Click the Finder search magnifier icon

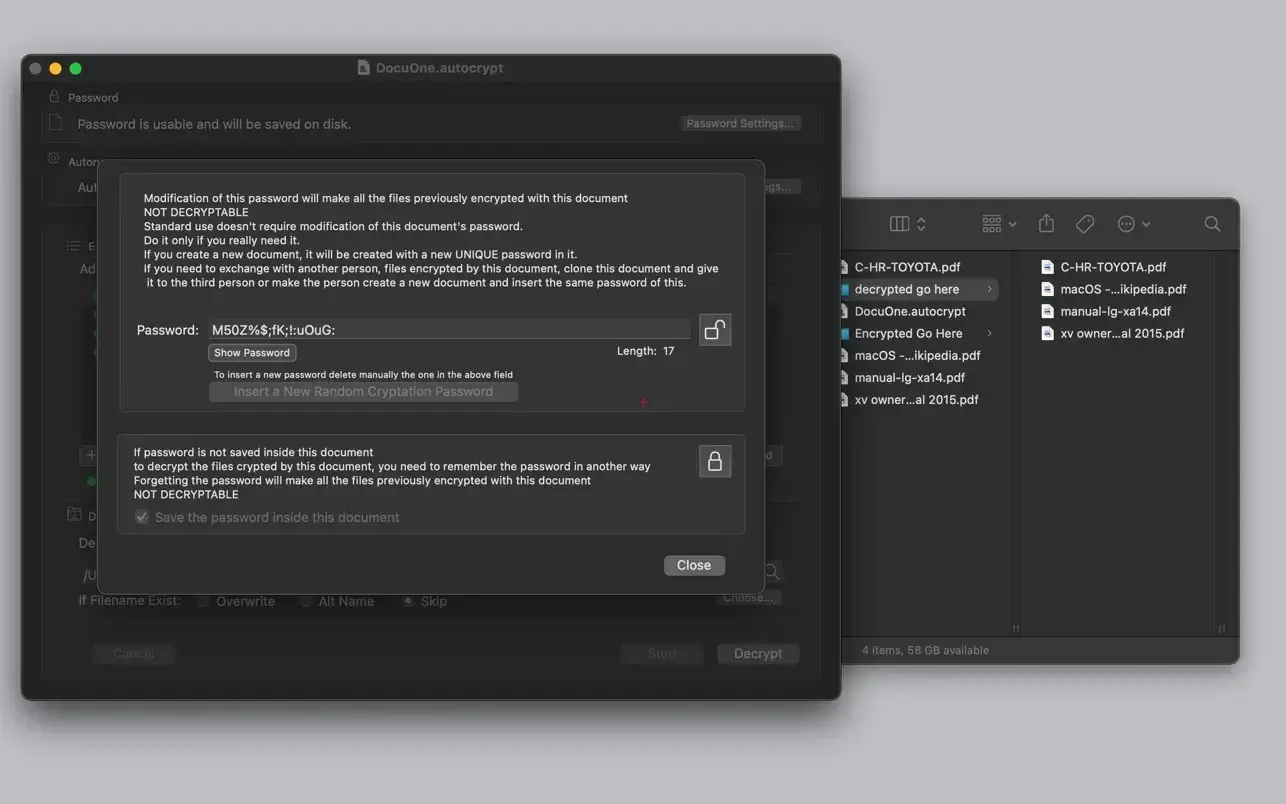[1212, 224]
